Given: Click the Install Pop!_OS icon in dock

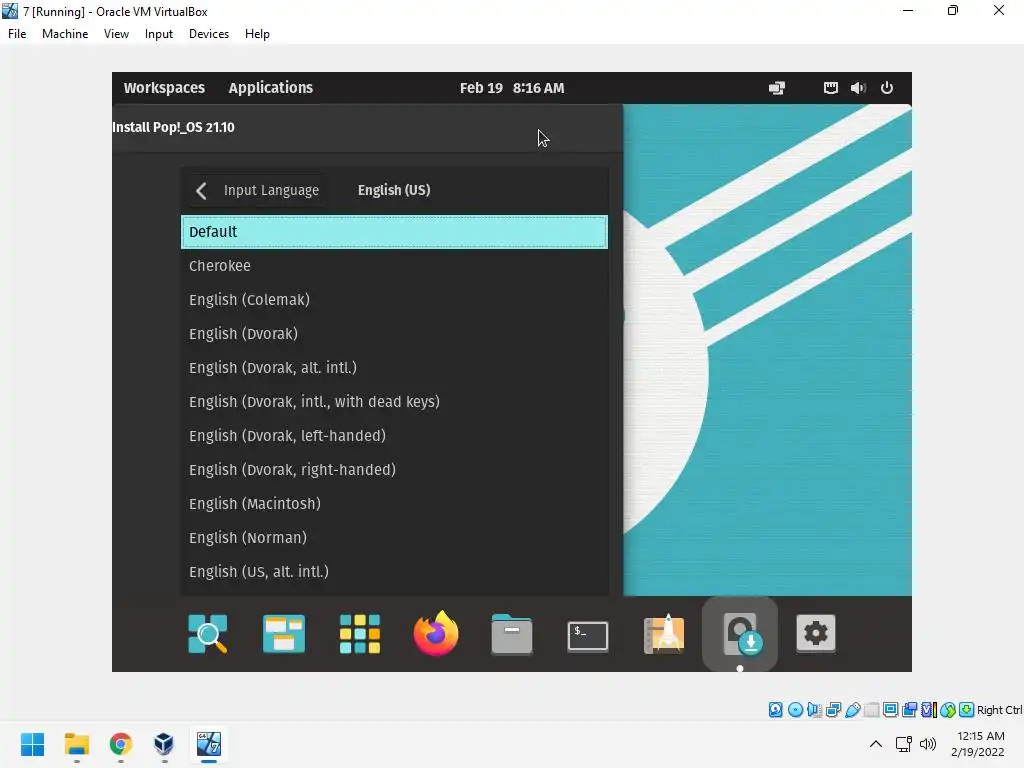Looking at the screenshot, I should [x=740, y=633].
